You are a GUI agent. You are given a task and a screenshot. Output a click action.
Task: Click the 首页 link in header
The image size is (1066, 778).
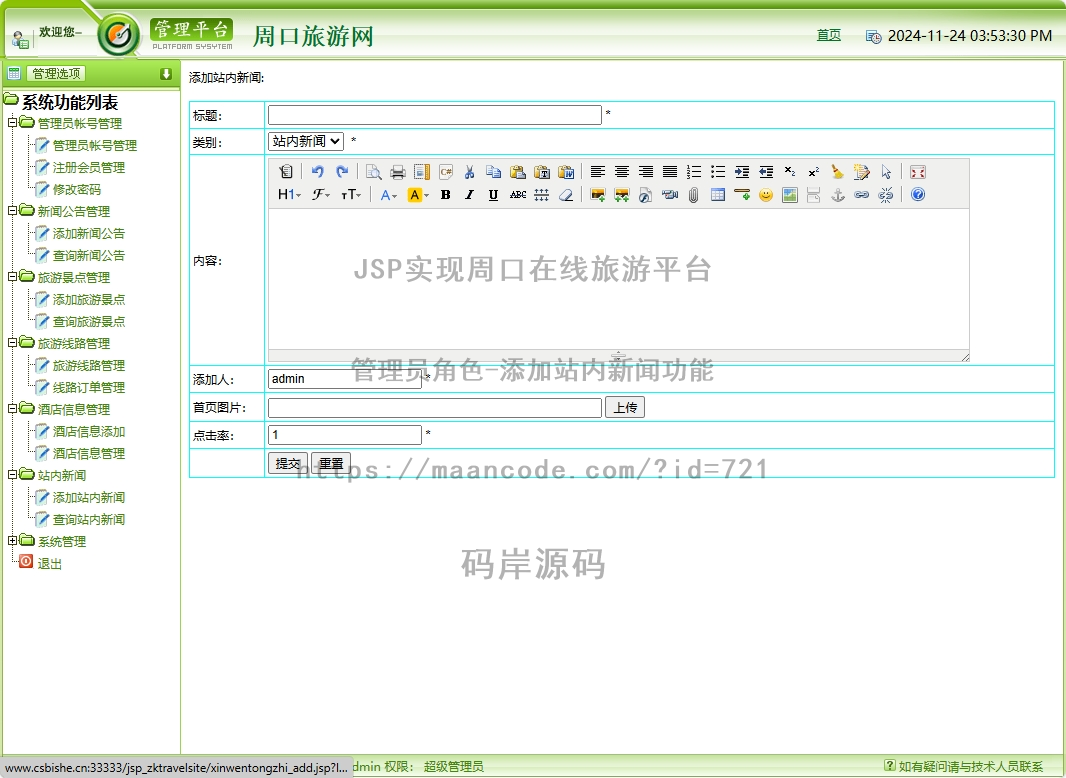coord(829,35)
